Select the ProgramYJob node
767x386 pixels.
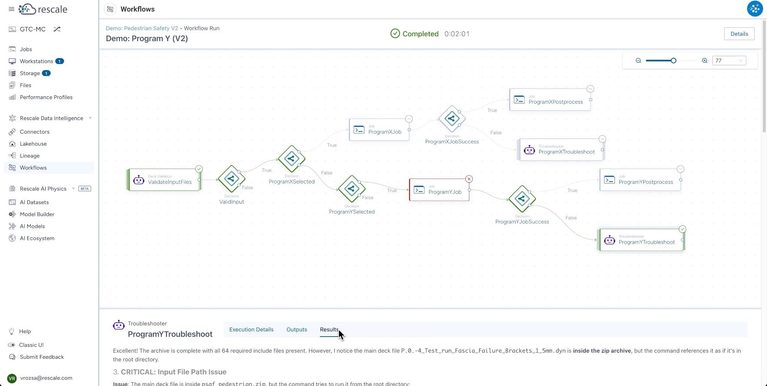(x=439, y=190)
